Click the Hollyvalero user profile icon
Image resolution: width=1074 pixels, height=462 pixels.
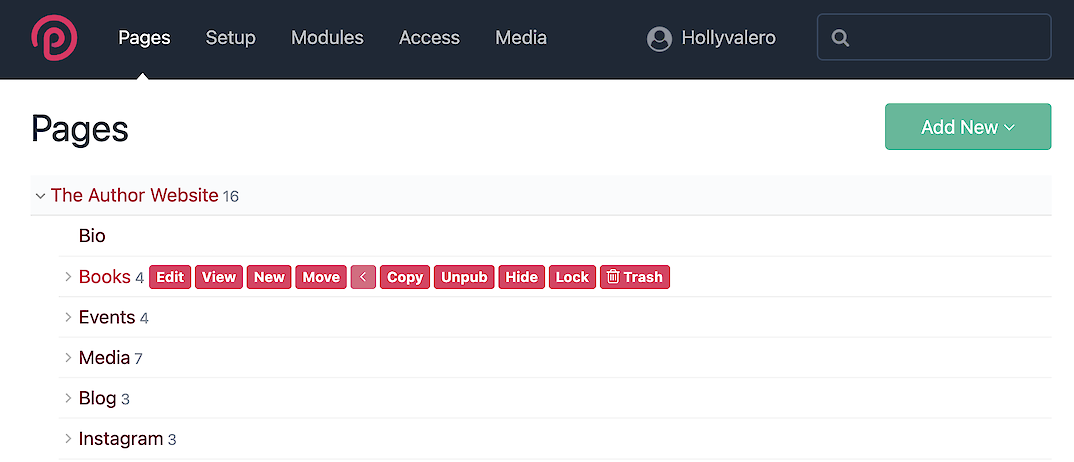coord(659,38)
